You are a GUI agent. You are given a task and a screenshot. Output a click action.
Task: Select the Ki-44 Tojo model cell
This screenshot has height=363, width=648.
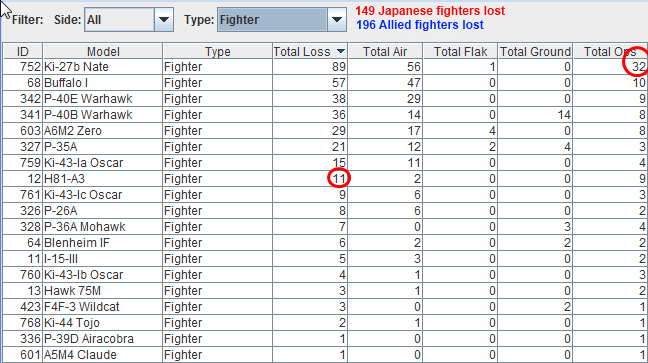point(103,323)
